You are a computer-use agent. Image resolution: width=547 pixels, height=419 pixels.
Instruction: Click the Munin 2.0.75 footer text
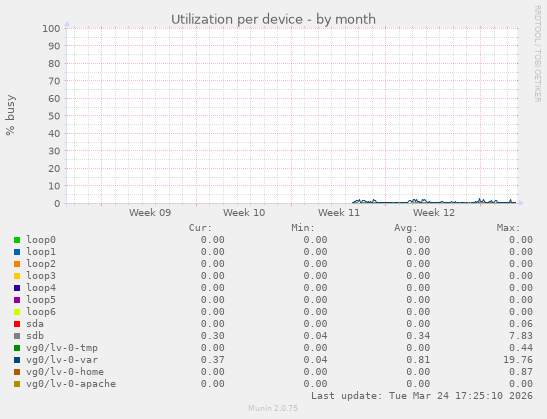pos(273,408)
